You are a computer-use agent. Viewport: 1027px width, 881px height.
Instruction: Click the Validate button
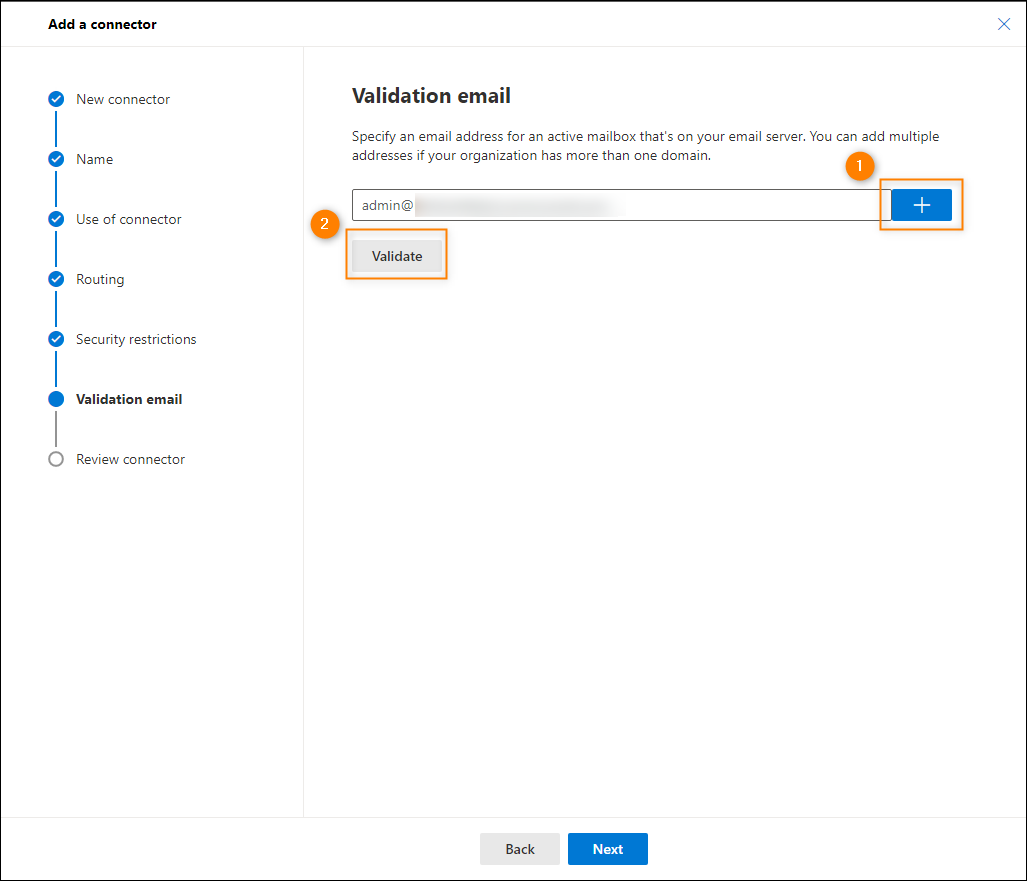(x=397, y=256)
